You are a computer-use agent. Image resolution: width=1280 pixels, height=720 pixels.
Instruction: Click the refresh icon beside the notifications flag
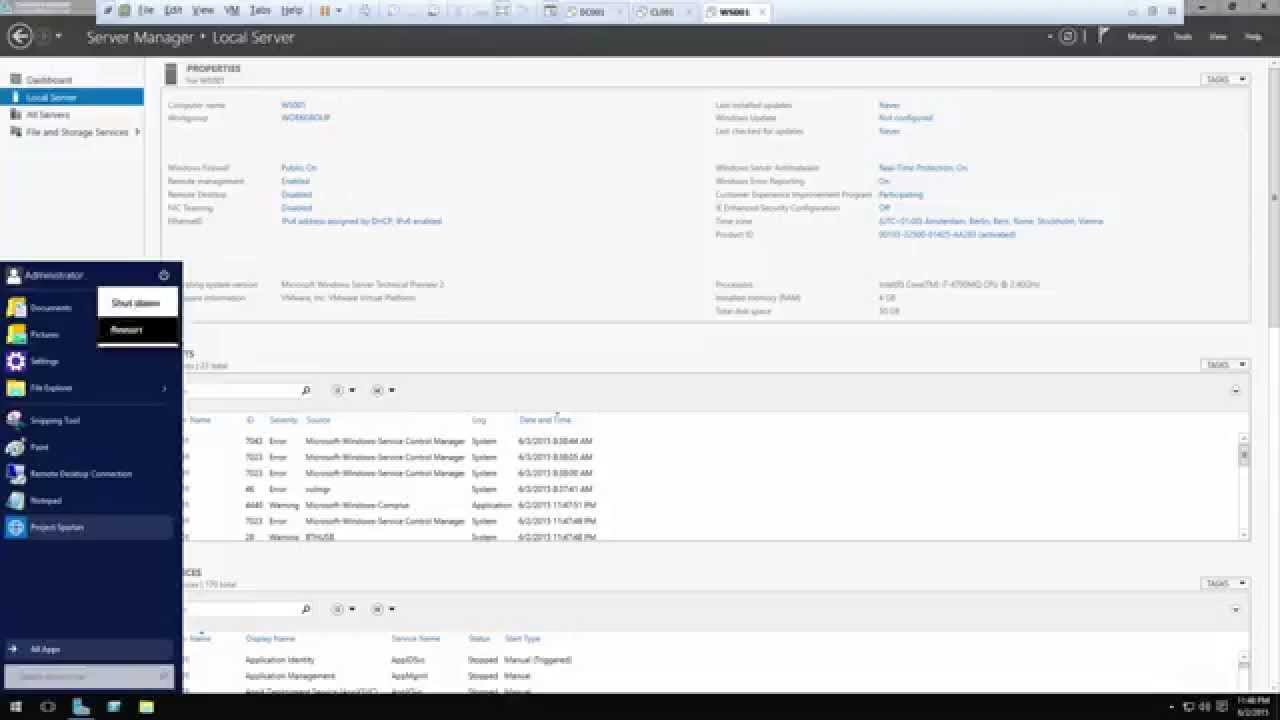(1068, 37)
